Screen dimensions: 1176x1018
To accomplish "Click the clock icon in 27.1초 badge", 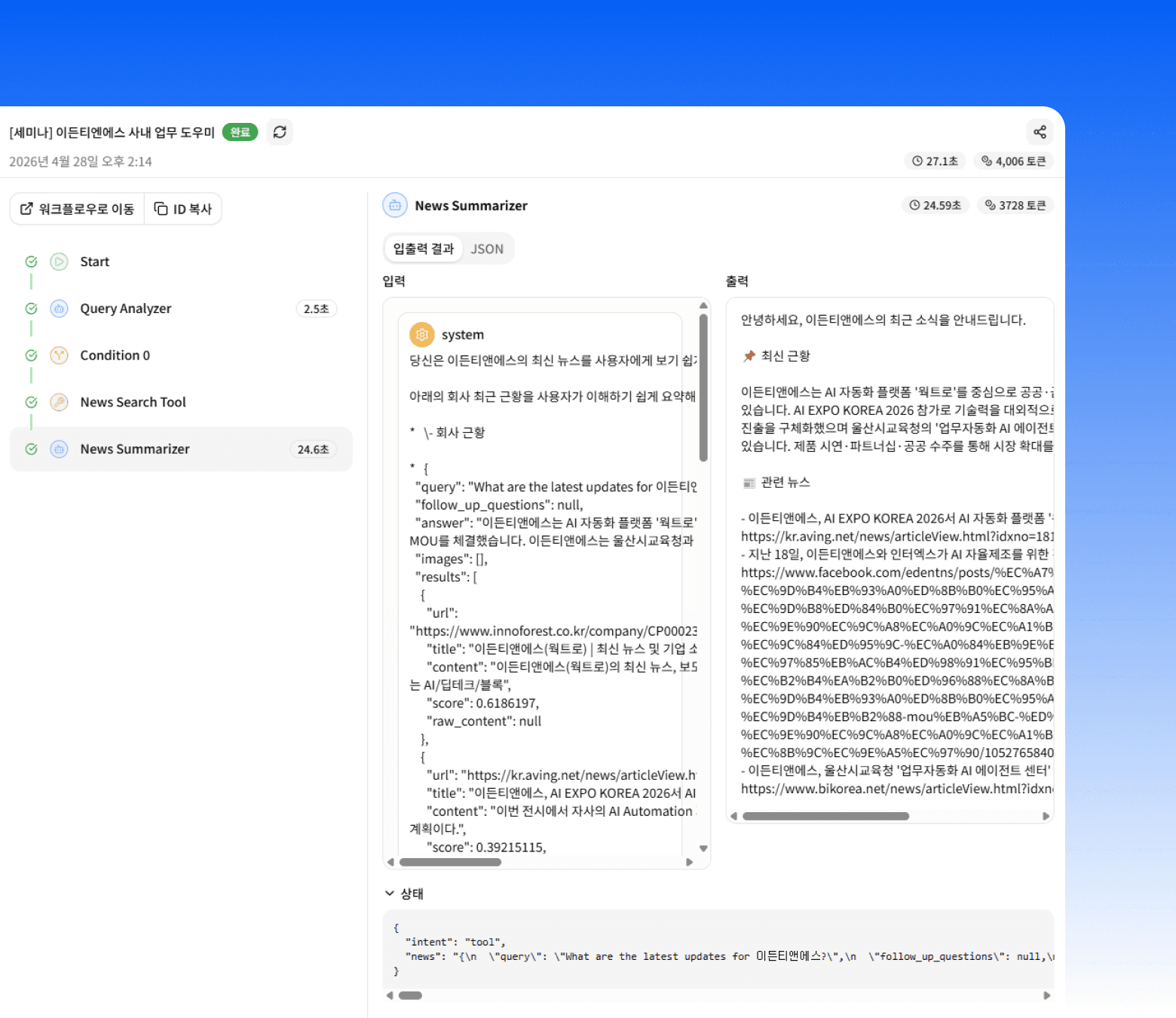I will click(917, 161).
